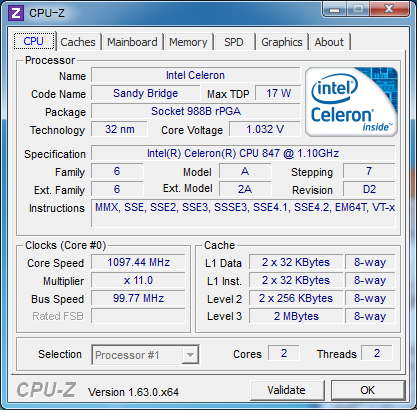Click the Bus Speed value '99.77 MHz'

(x=138, y=298)
